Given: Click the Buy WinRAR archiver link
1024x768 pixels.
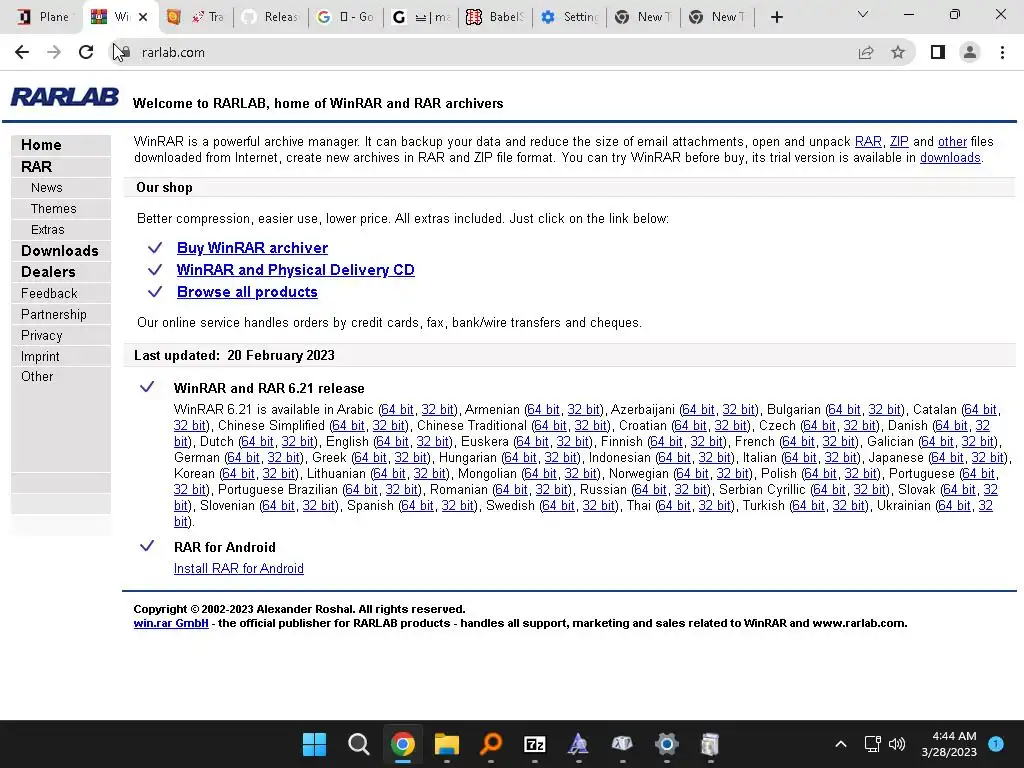Looking at the screenshot, I should click(252, 248).
